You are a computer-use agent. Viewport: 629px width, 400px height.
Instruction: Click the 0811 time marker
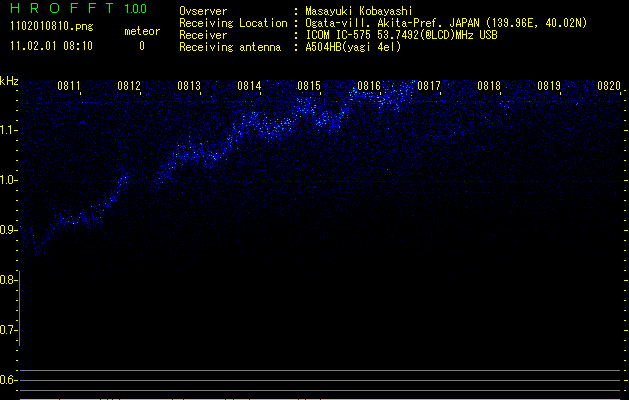pyautogui.click(x=69, y=86)
